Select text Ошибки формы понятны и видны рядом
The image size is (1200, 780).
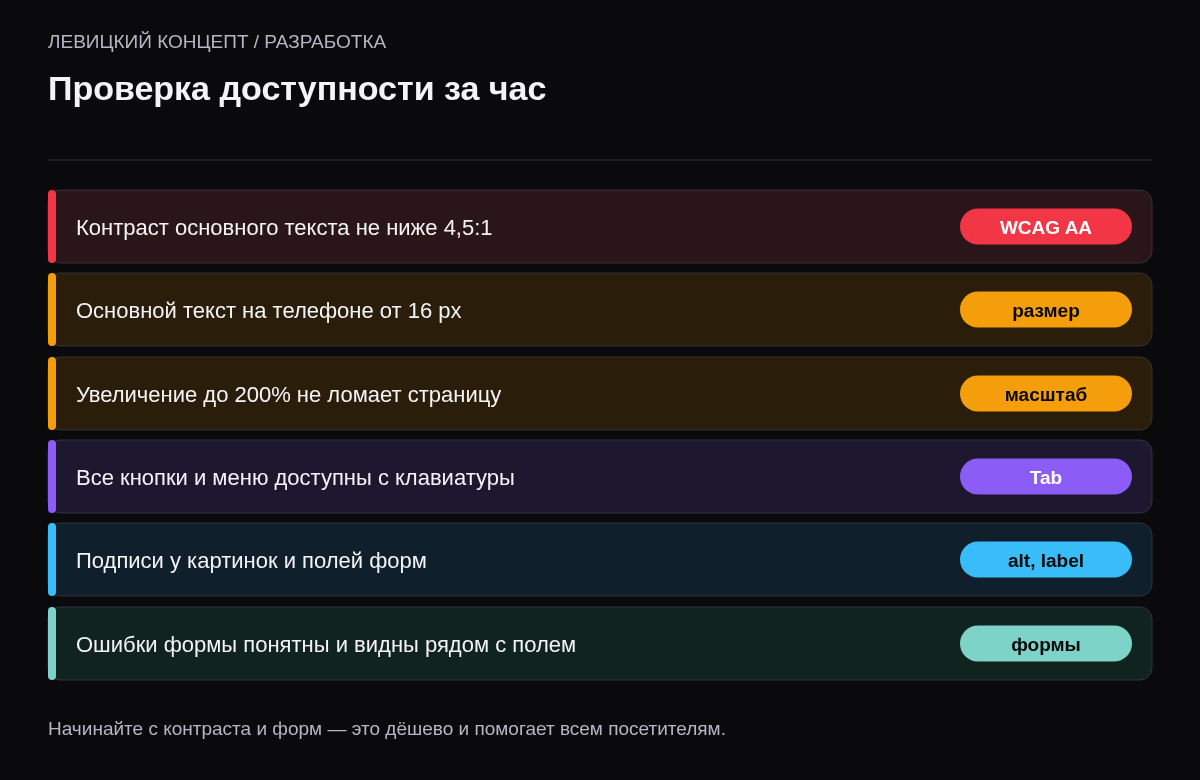coord(283,645)
